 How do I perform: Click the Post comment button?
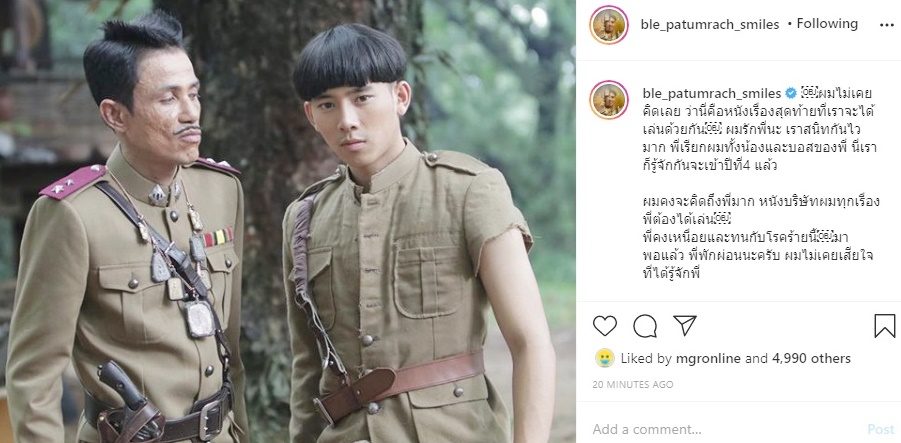coord(881,429)
